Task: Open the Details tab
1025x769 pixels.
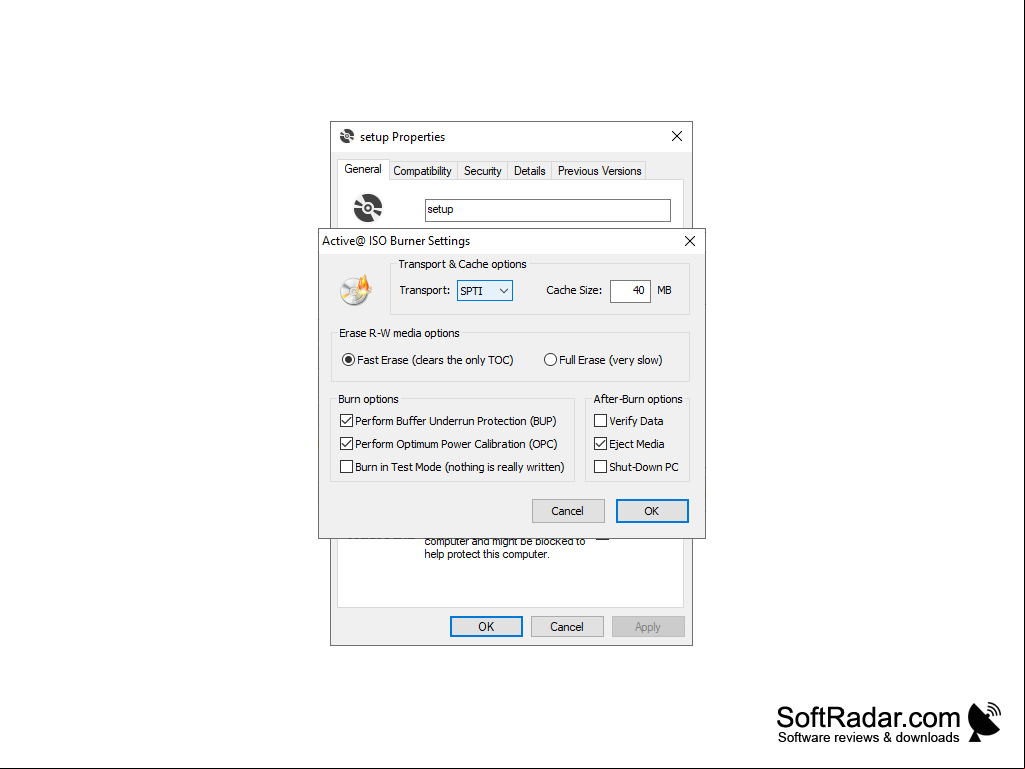Action: (x=529, y=171)
